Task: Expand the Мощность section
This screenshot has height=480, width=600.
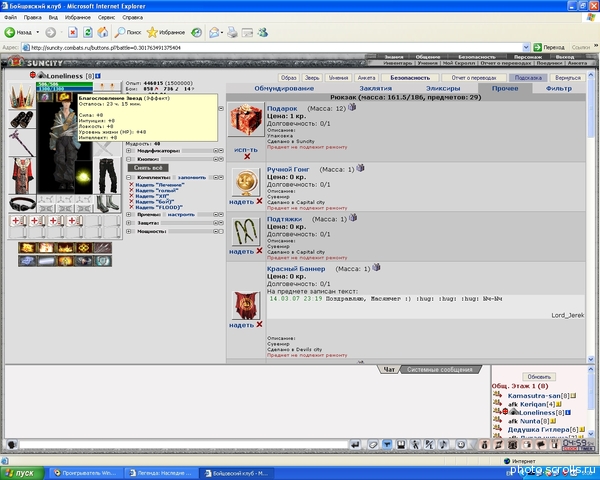Action: (129, 231)
